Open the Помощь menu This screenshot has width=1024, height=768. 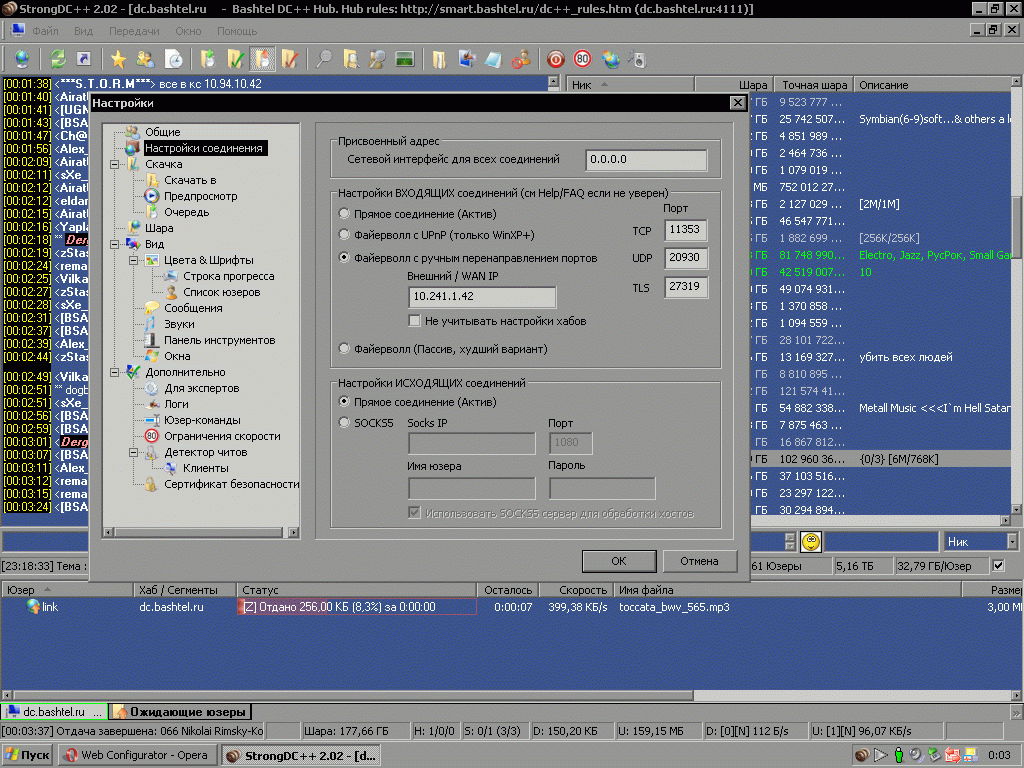[x=236, y=31]
